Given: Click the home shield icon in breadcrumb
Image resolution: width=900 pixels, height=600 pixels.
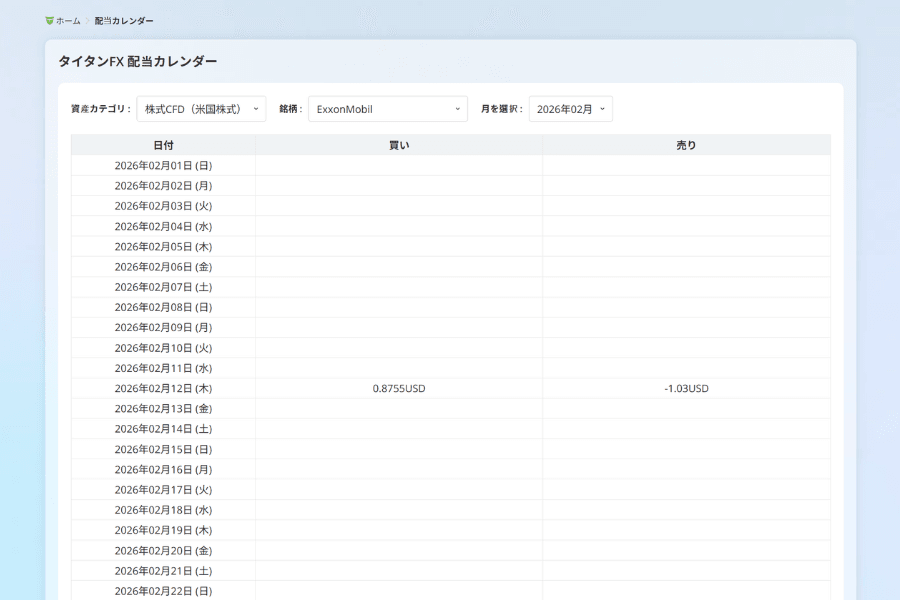Looking at the screenshot, I should coord(49,21).
